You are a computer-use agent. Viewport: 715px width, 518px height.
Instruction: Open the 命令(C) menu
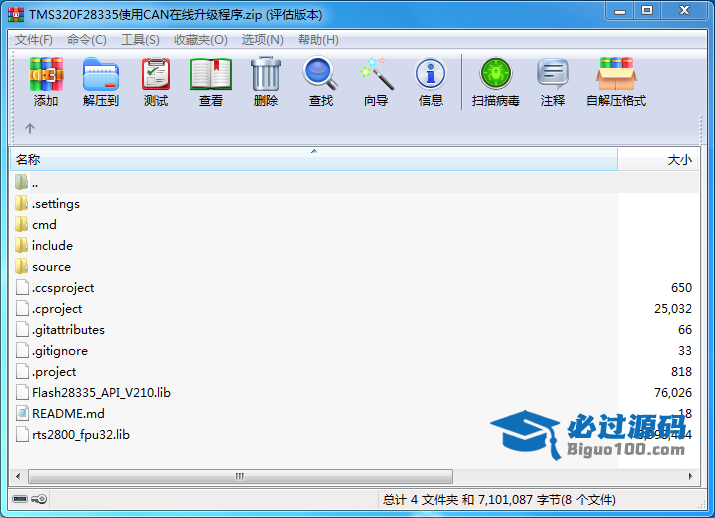[87, 40]
